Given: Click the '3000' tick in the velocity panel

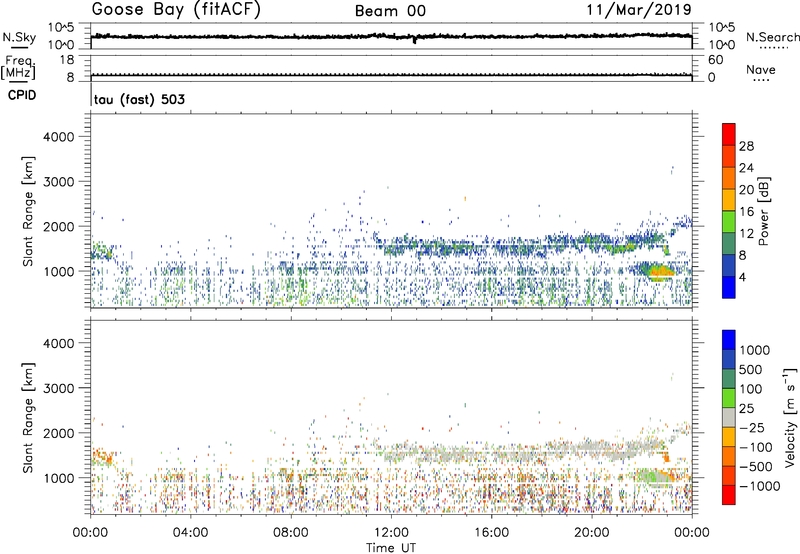Looking at the screenshot, I should tap(59, 388).
